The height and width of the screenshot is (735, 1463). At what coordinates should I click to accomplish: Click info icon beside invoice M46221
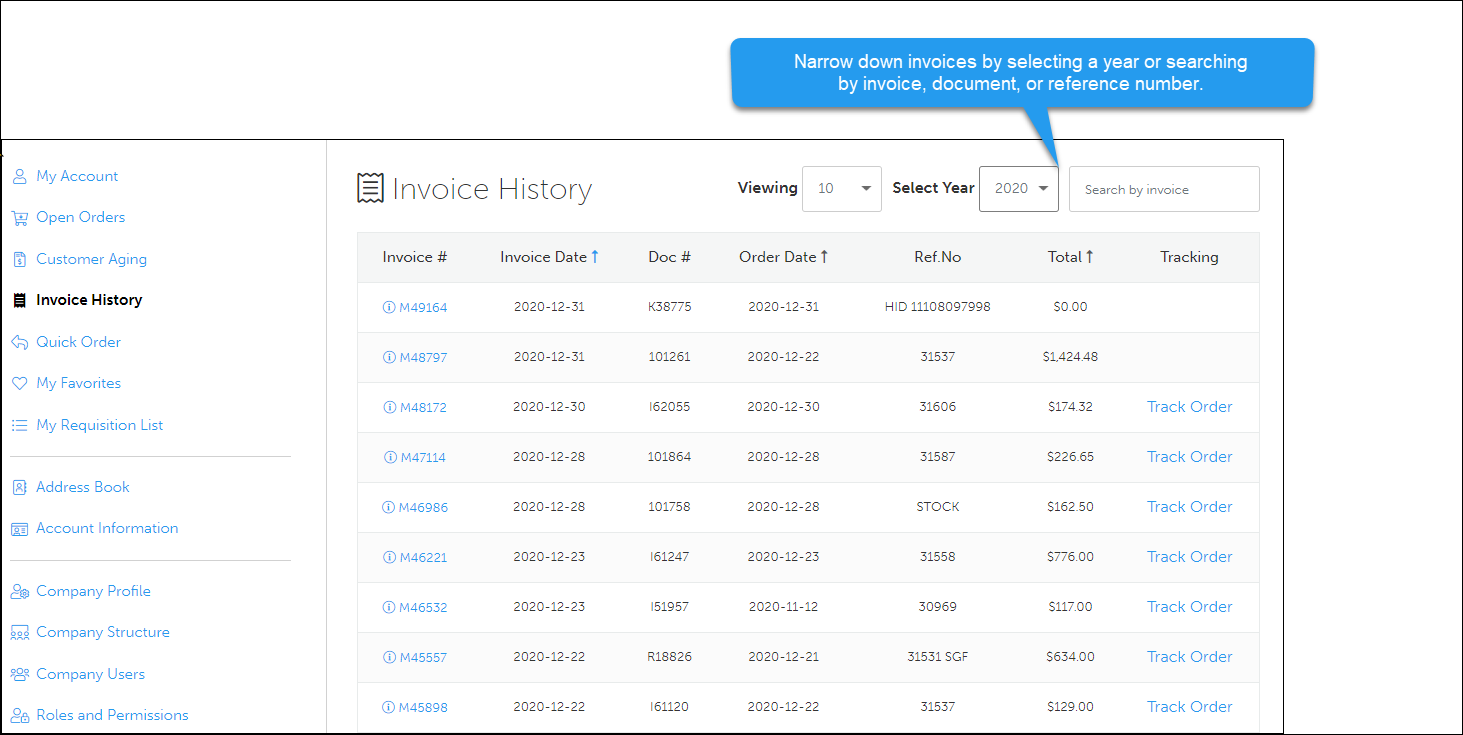[x=389, y=557]
